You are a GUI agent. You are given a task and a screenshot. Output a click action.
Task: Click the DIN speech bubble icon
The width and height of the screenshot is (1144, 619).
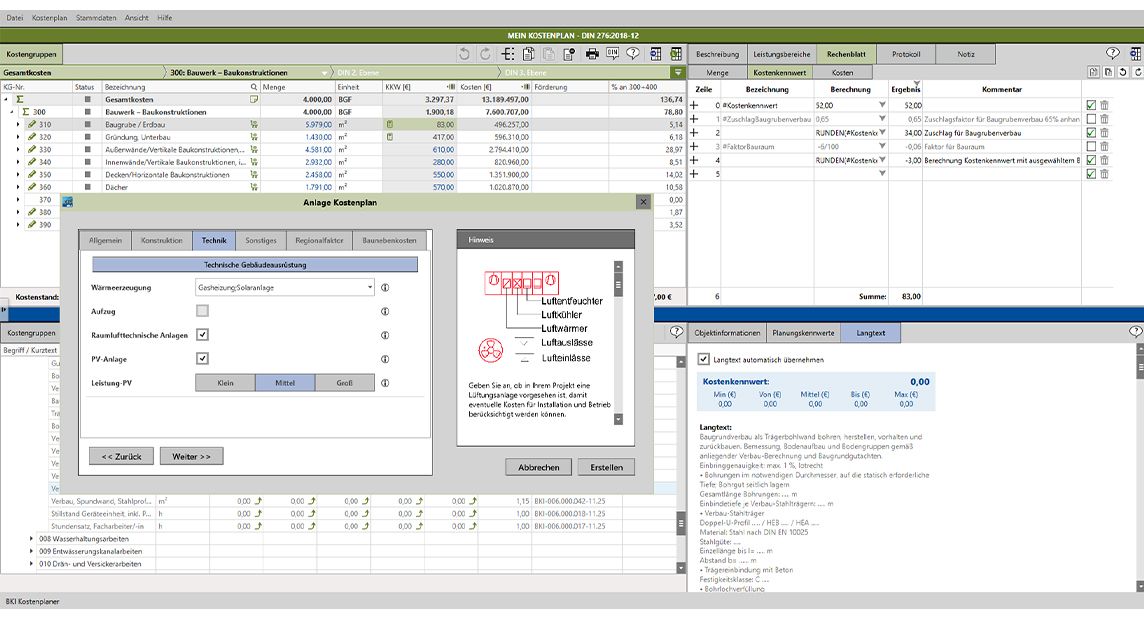tap(611, 54)
